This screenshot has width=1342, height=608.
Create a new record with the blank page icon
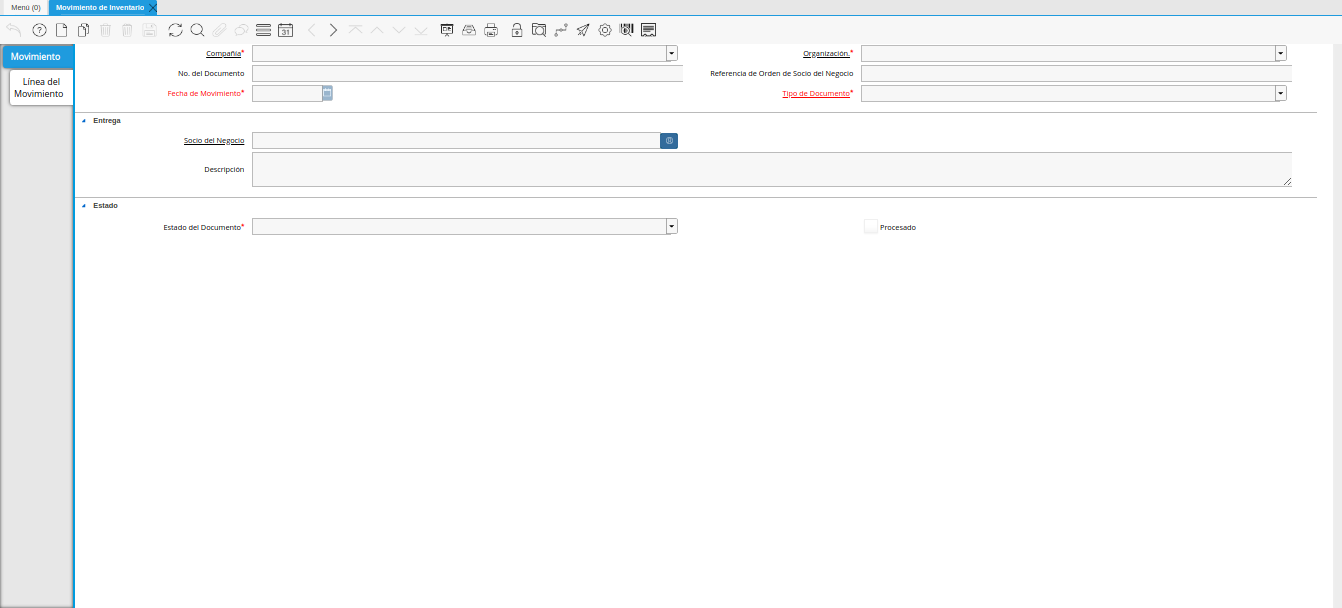tap(61, 30)
